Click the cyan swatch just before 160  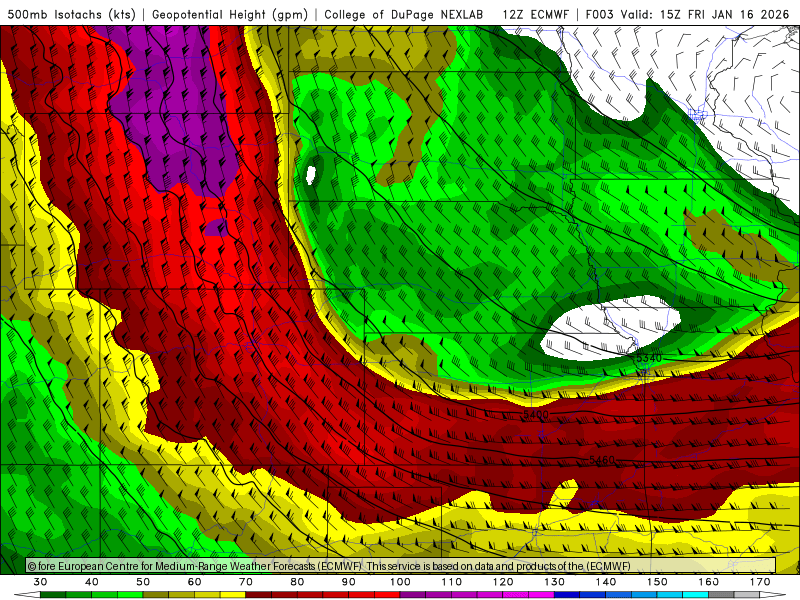695,595
